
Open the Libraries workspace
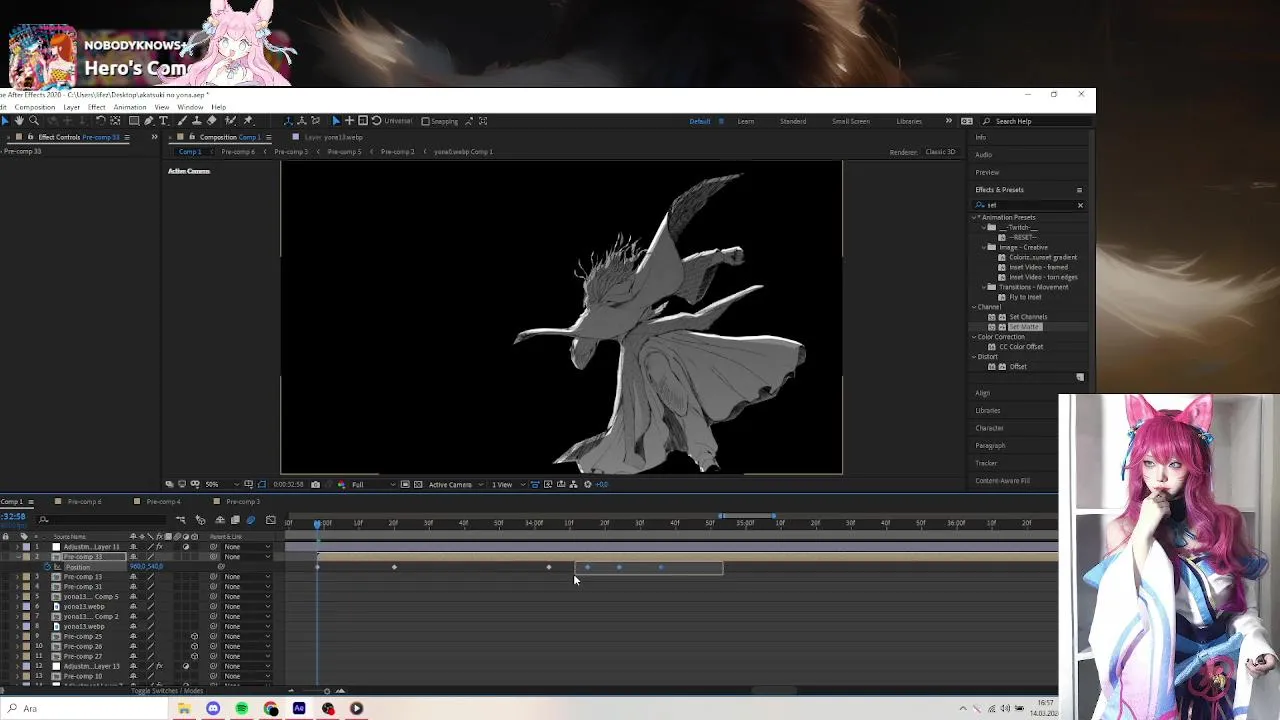tap(909, 121)
